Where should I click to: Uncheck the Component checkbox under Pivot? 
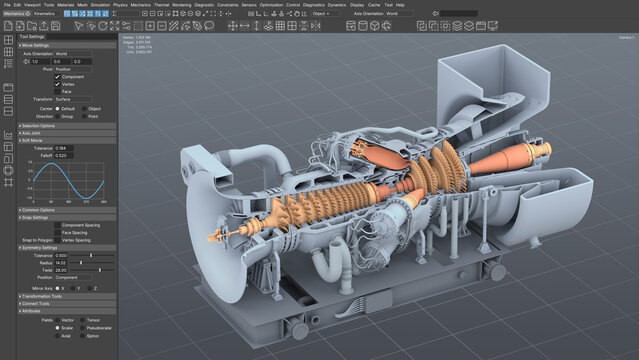tap(57, 77)
